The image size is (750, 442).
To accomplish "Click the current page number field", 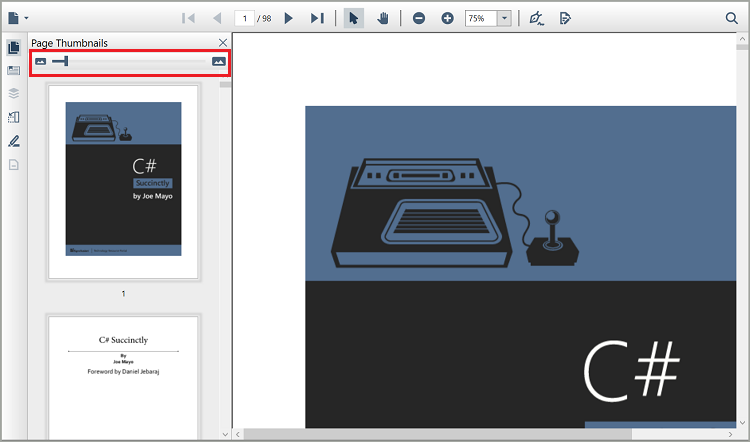I will coord(244,18).
